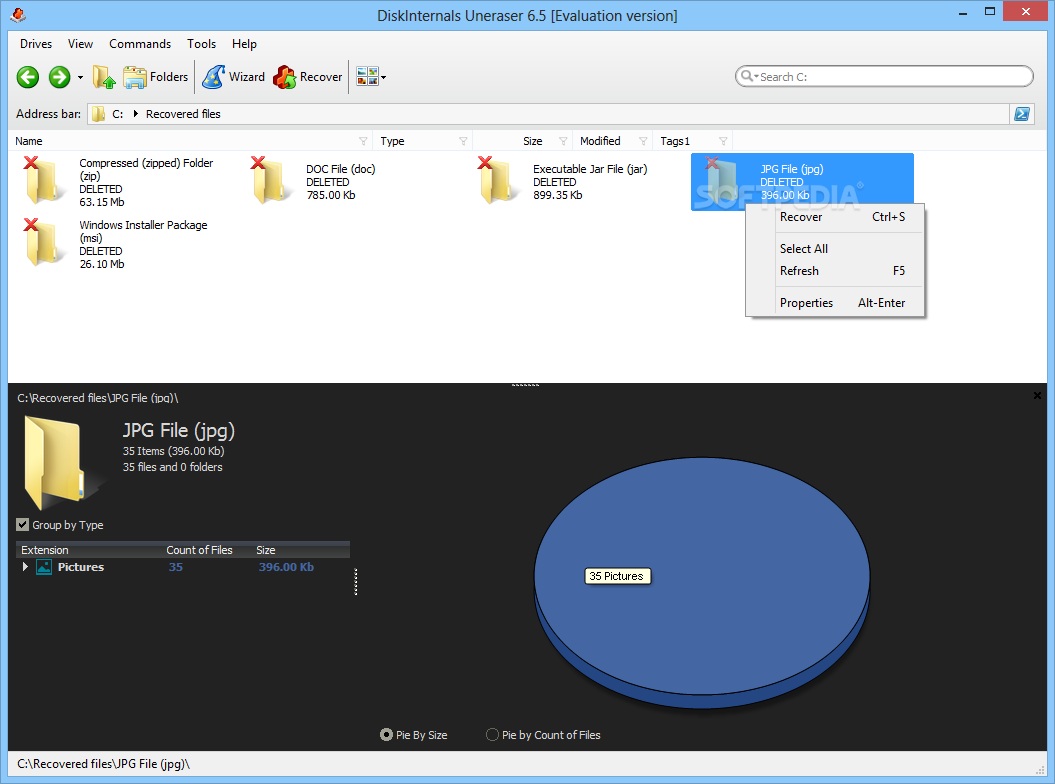
Task: Click the status bar path text
Action: (x=104, y=764)
